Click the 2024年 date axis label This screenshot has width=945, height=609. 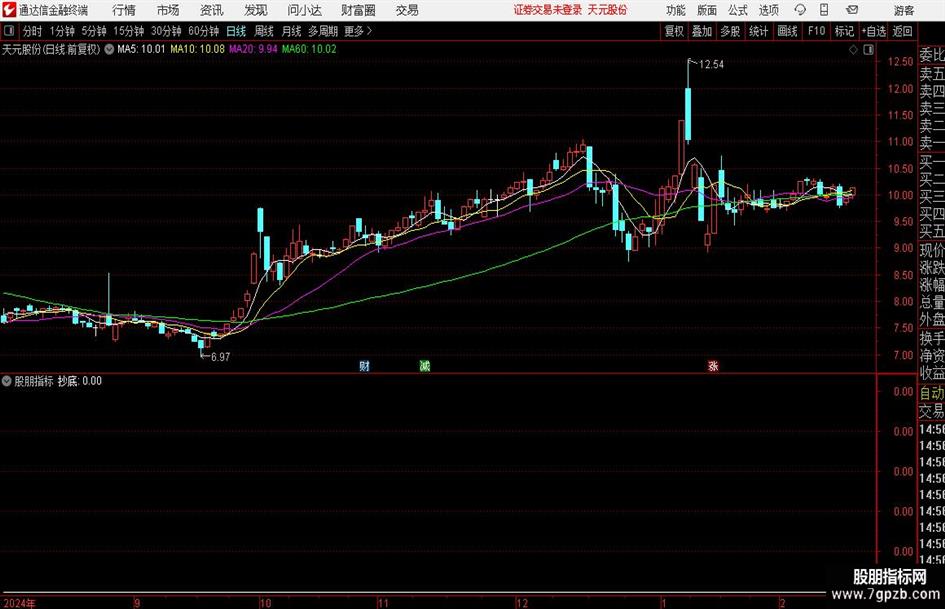click(19, 603)
